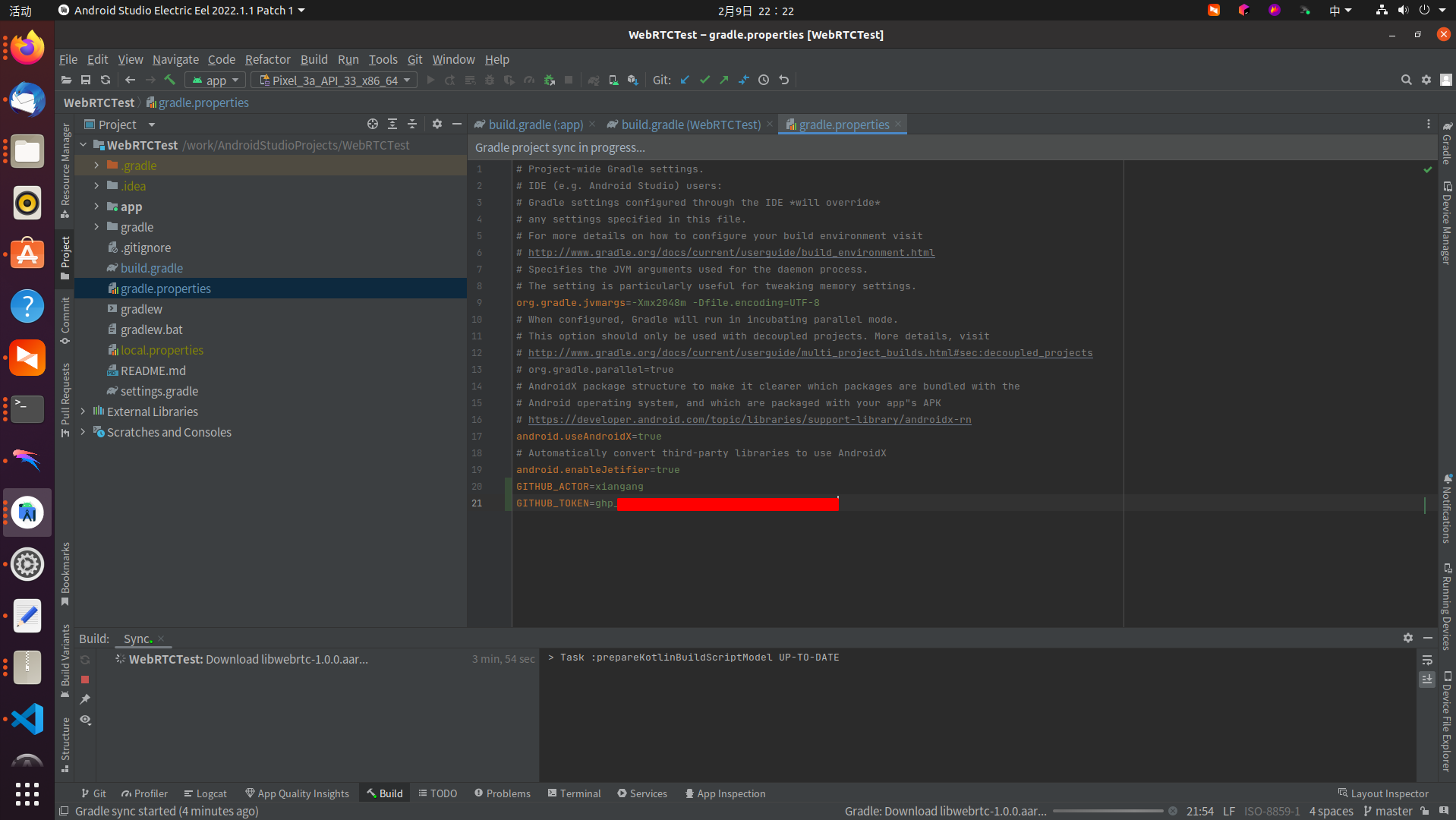Click Git Commit green checkmark
The width and height of the screenshot is (1456, 820).
click(x=704, y=80)
